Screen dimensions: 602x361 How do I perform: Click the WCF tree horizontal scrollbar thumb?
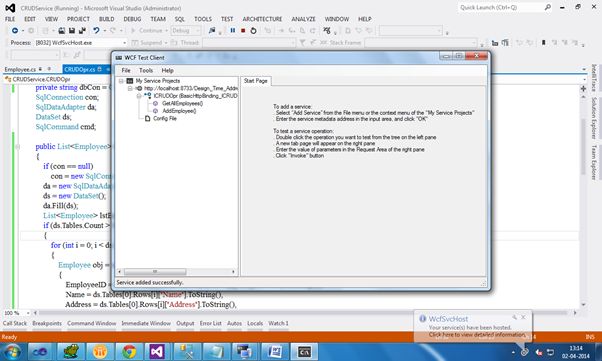coord(155,272)
